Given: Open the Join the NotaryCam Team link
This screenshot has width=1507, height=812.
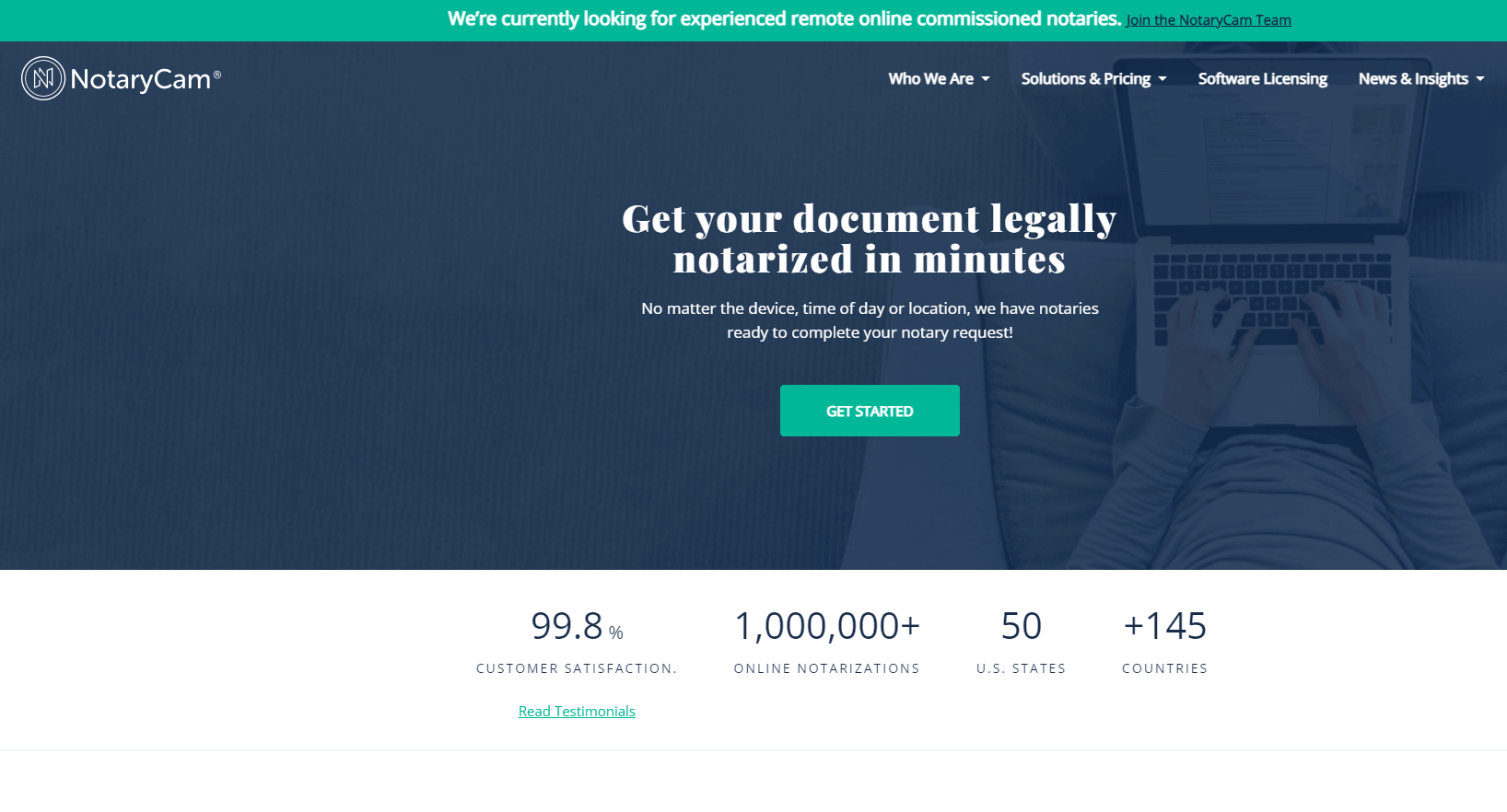Looking at the screenshot, I should tap(1208, 20).
